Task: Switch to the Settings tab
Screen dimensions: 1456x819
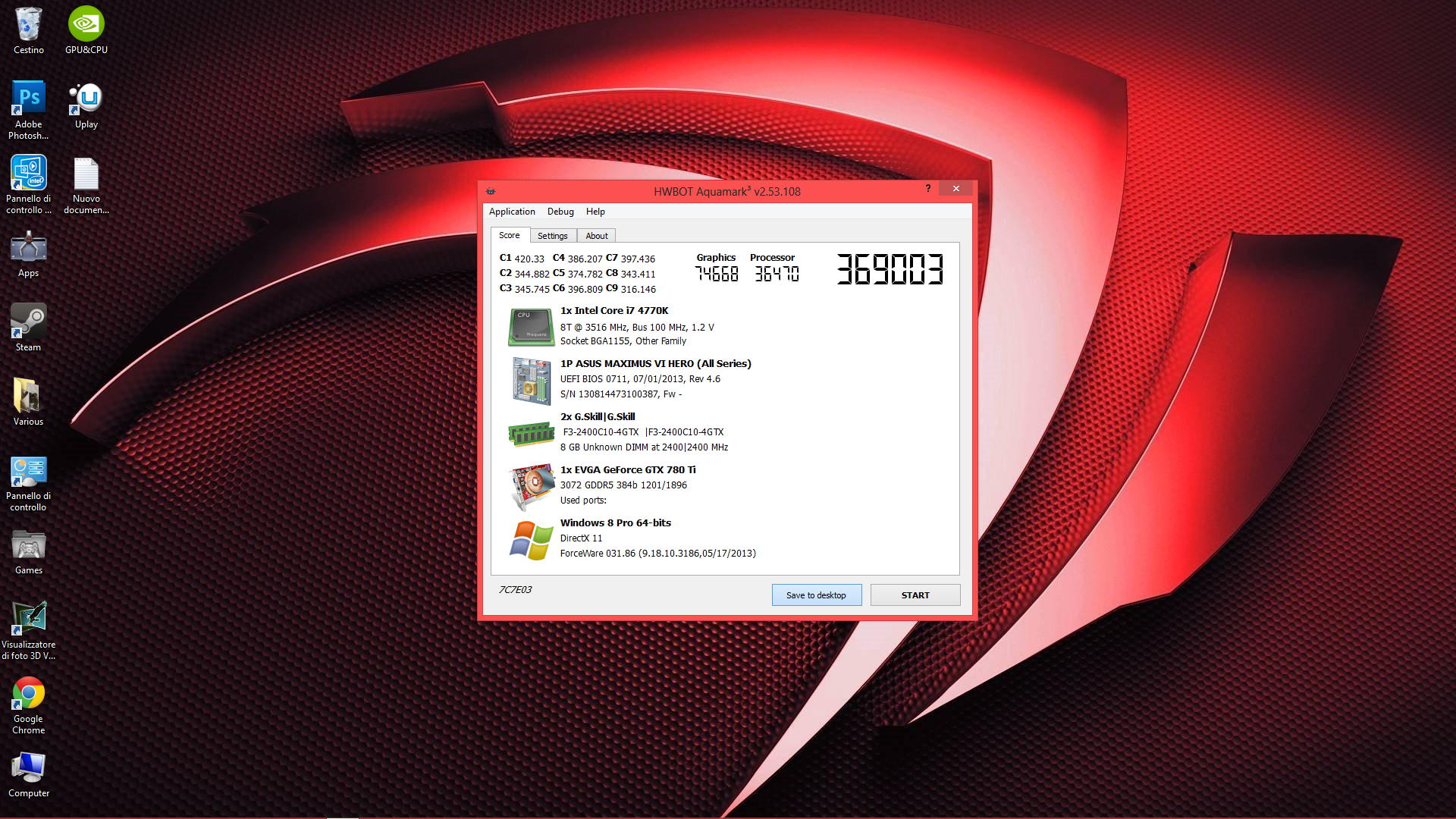Action: click(x=553, y=236)
